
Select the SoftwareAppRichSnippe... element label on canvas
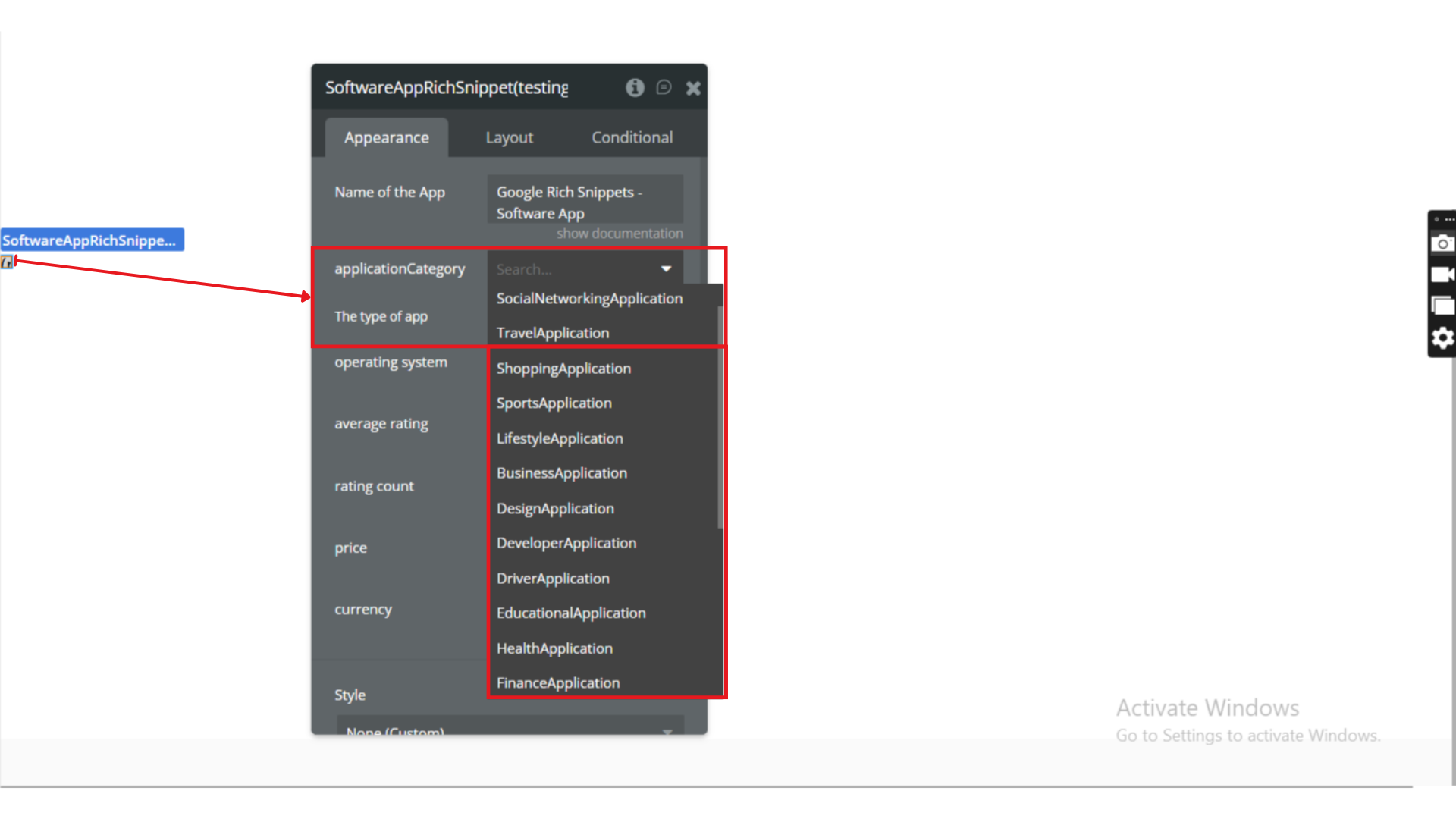(91, 240)
